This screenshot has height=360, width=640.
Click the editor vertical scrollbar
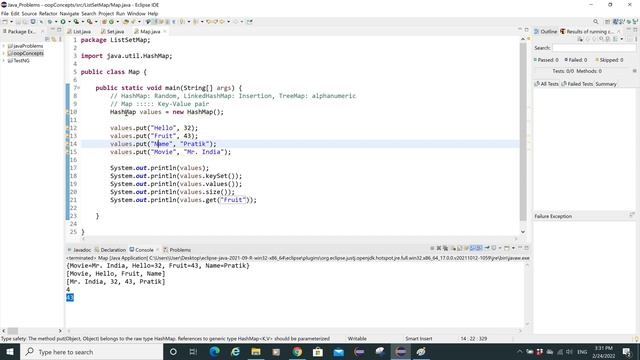(523, 131)
